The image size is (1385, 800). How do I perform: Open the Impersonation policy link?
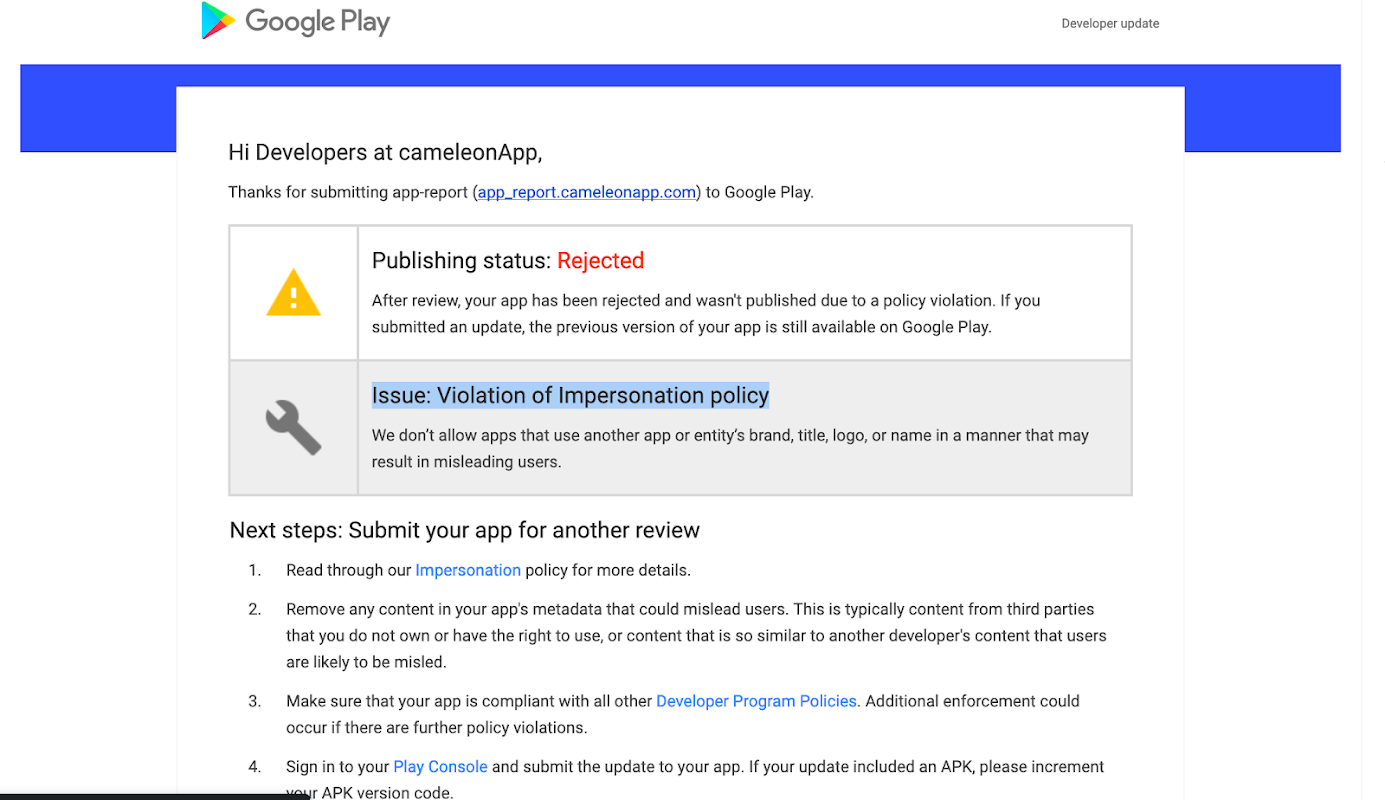[468, 570]
